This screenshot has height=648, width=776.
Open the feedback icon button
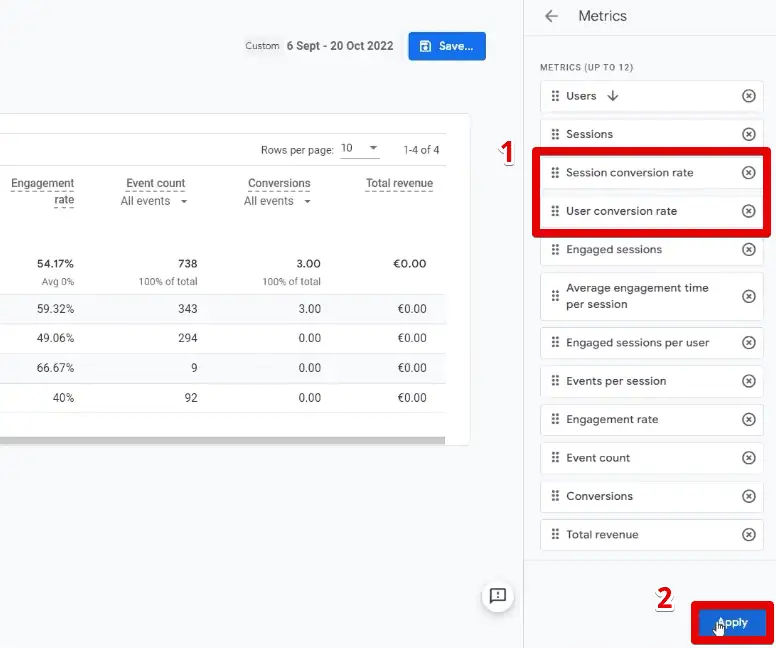(497, 596)
